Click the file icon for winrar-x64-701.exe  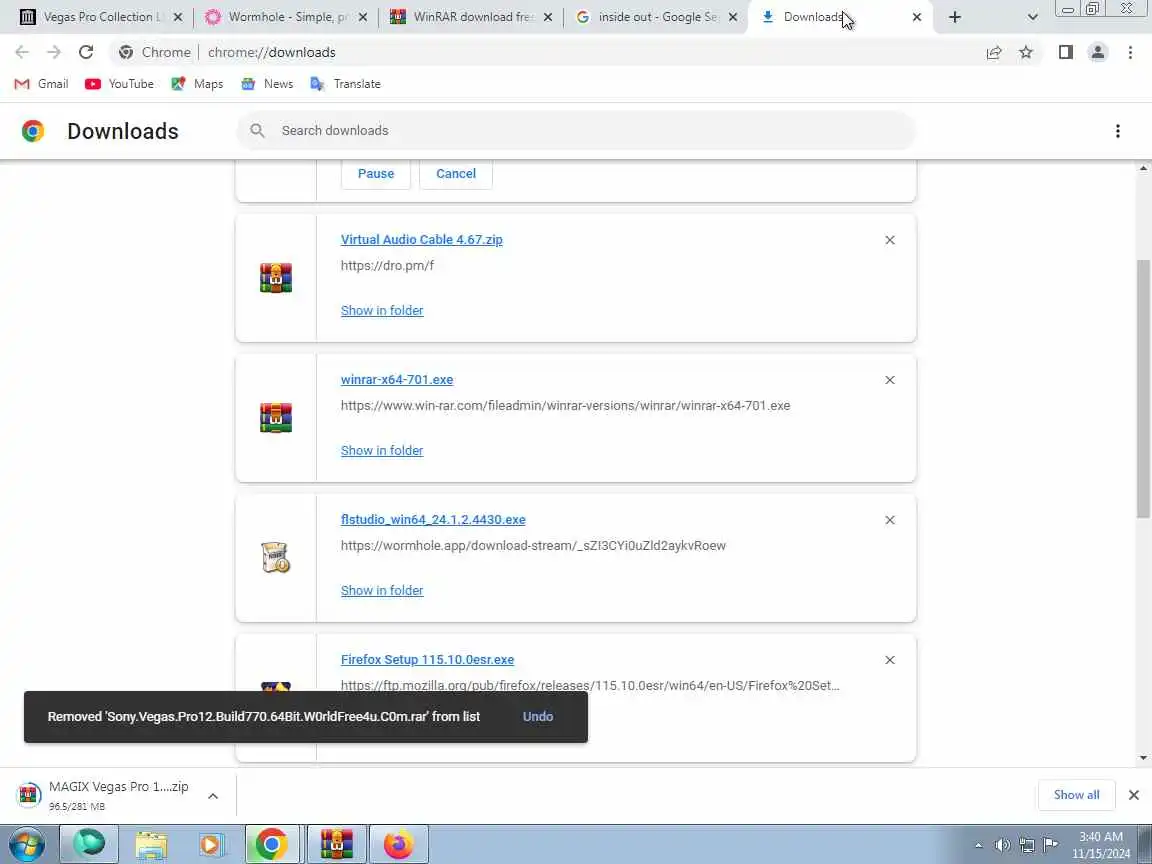pos(276,417)
